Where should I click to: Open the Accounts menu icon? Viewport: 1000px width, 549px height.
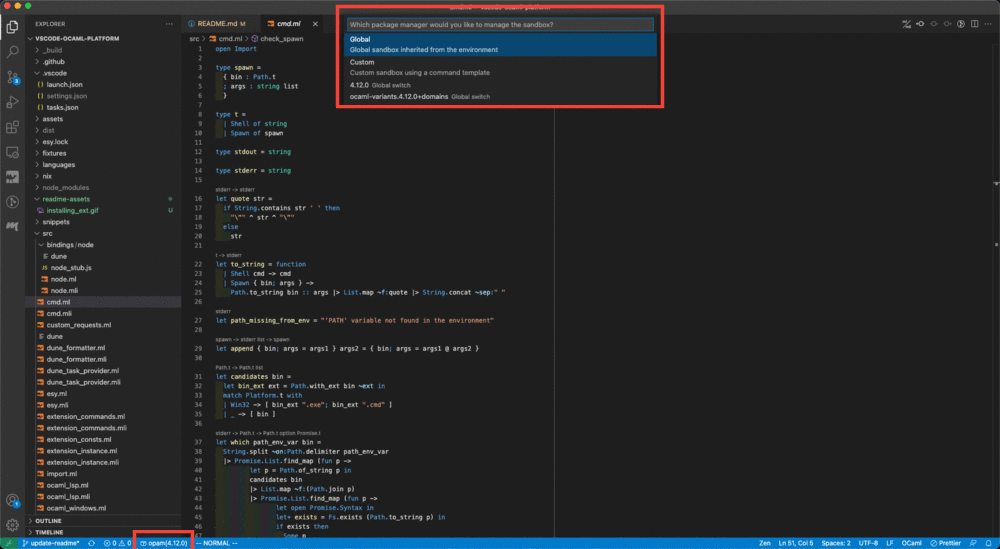[x=12, y=501]
